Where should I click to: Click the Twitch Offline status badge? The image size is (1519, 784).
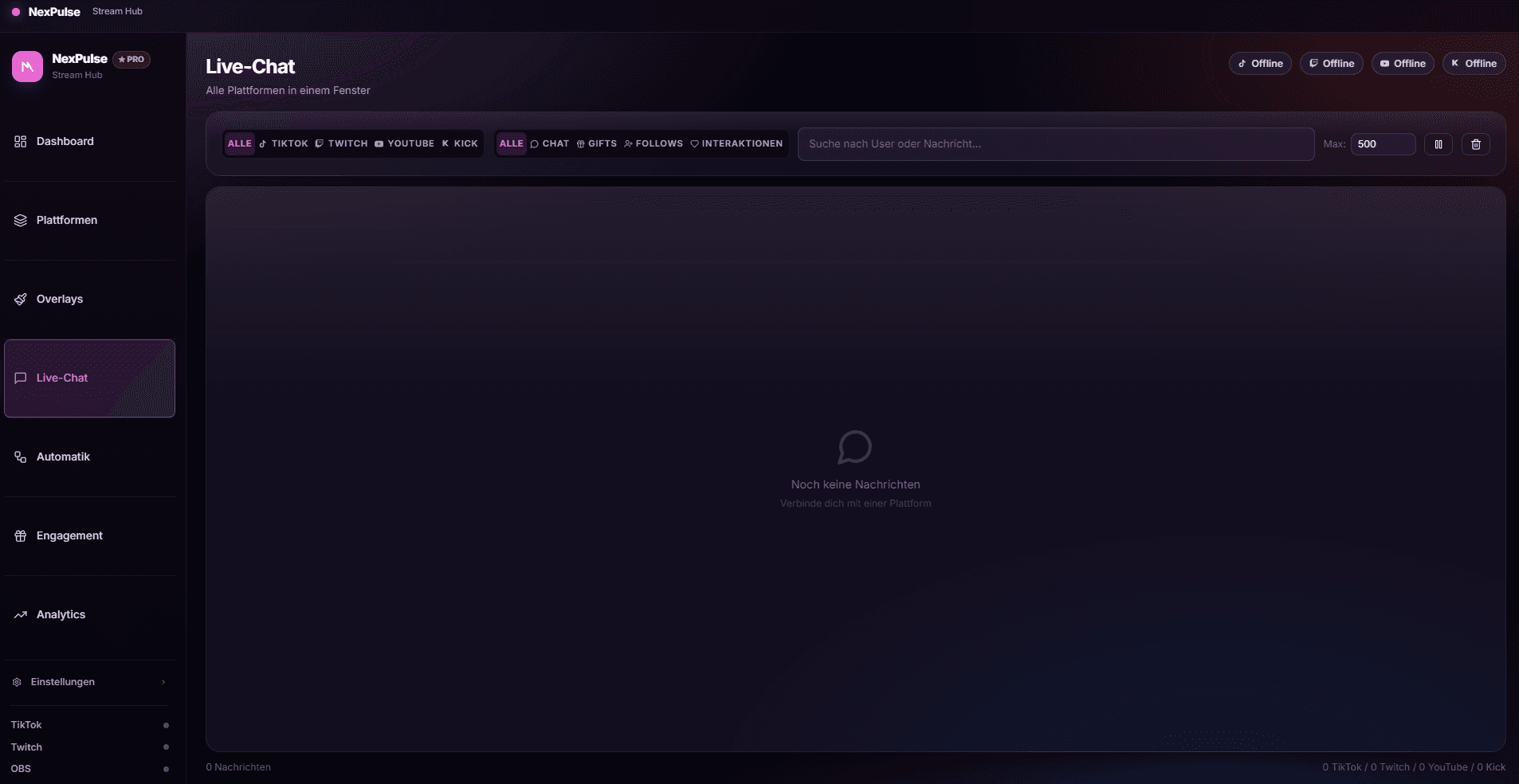pos(1332,64)
